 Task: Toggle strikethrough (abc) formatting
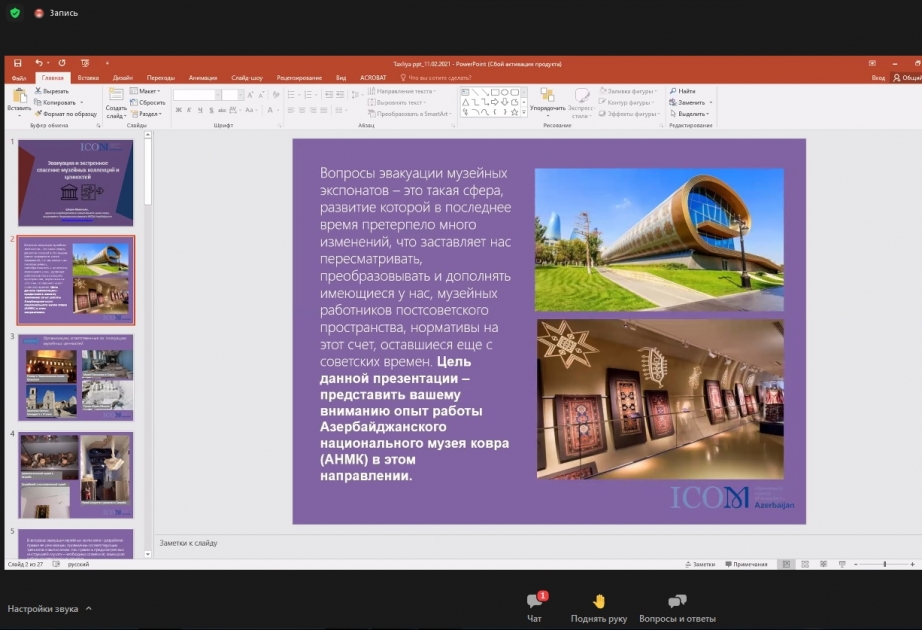[x=222, y=110]
